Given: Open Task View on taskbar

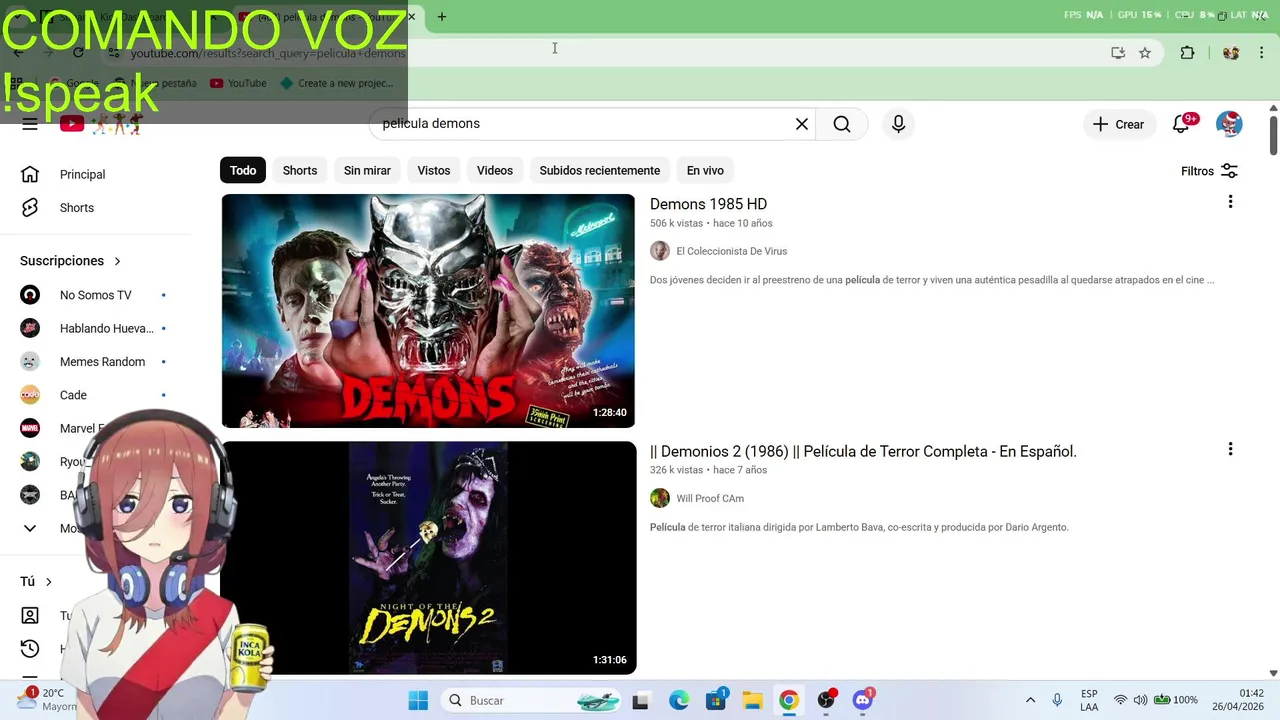Looking at the screenshot, I should pyautogui.click(x=641, y=700).
